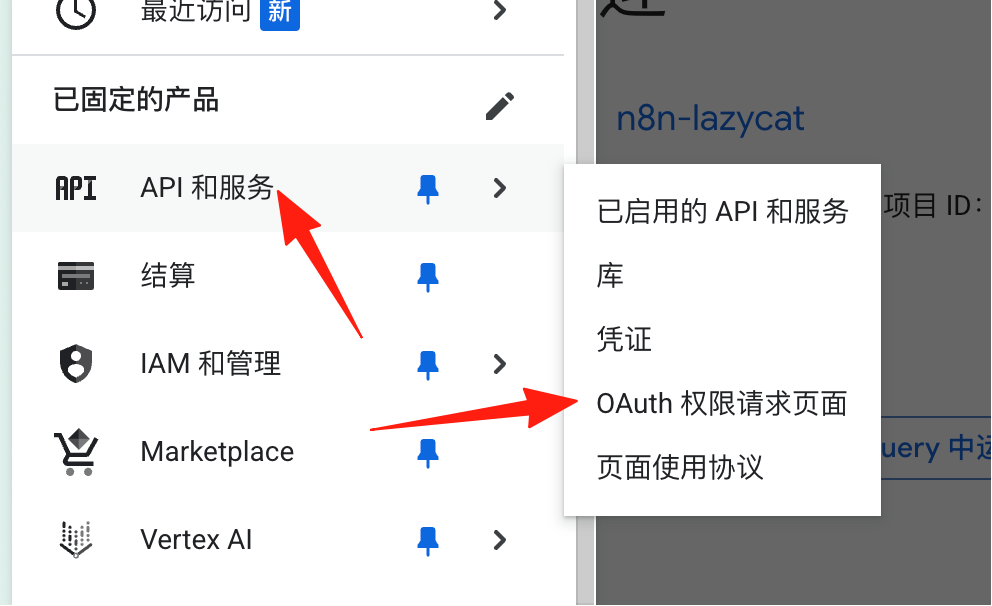The image size is (992, 606).
Task: Open the 结算 billing item
Action: [168, 276]
